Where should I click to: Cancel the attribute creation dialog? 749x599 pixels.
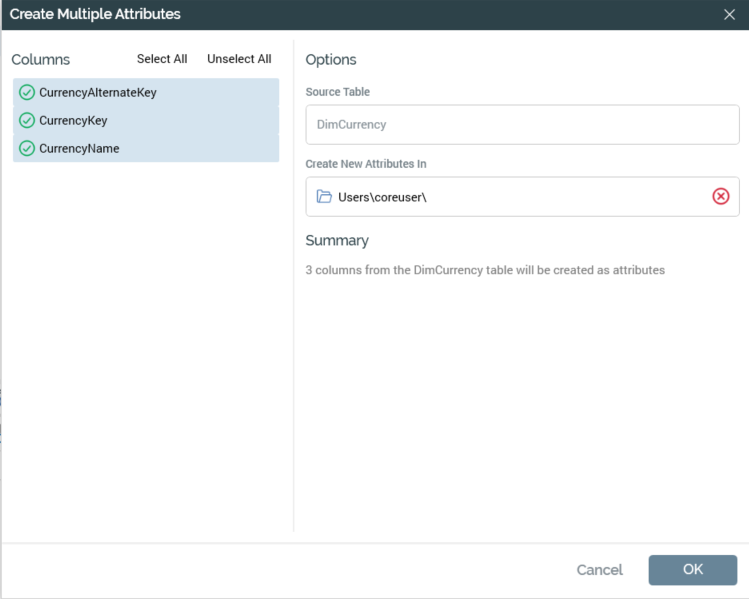(x=599, y=570)
